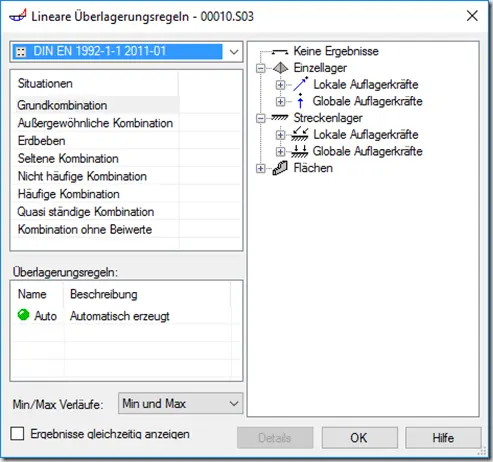Click the Globale Auflagerkräfte icon under Streckenlager
493x462 pixels.
300,151
